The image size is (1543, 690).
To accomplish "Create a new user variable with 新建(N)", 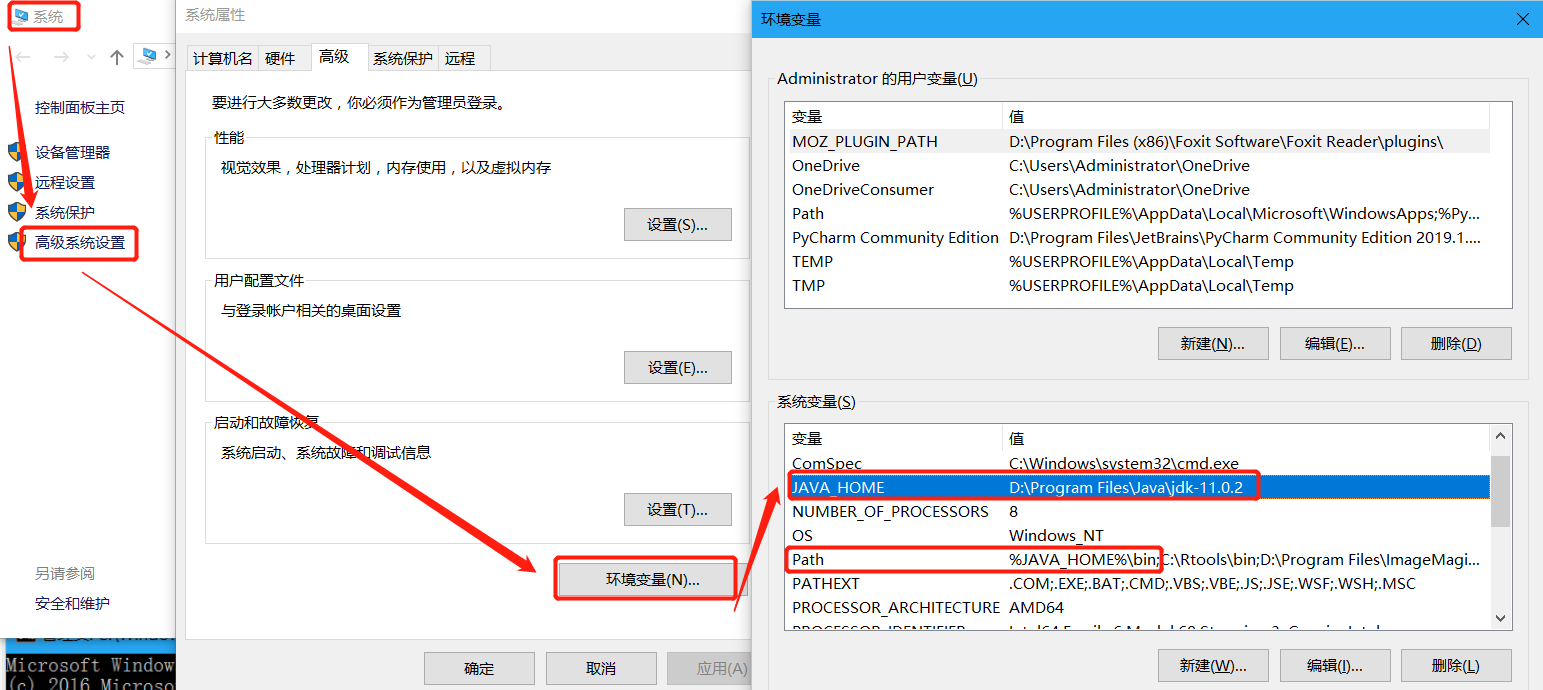I will coord(1213,343).
